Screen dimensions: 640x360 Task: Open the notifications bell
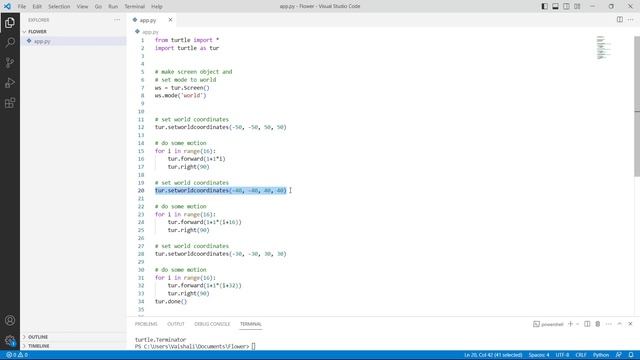coord(631,355)
